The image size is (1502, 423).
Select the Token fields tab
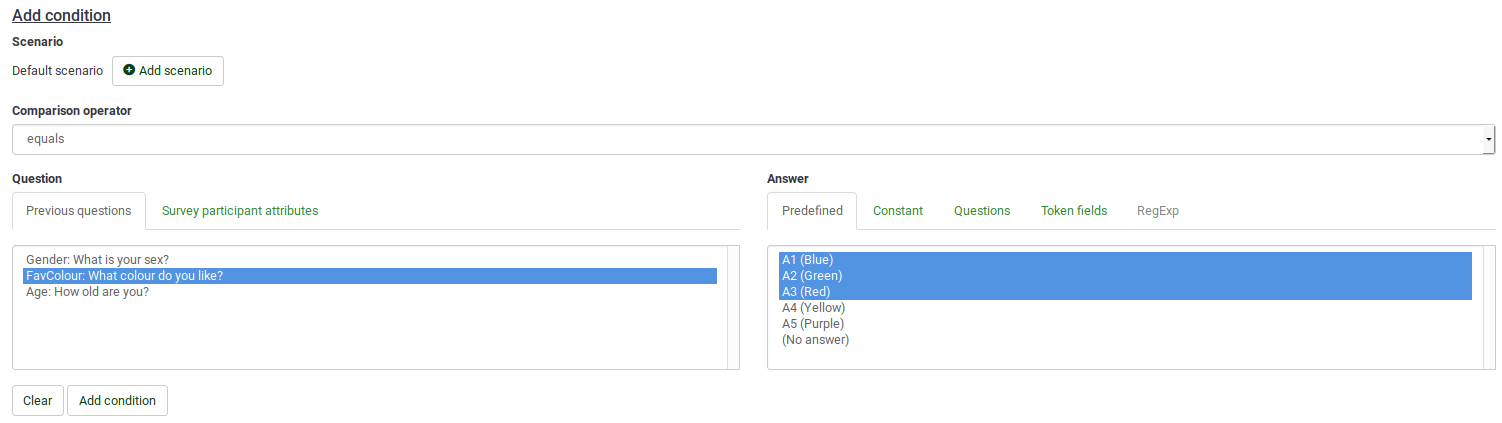1074,211
